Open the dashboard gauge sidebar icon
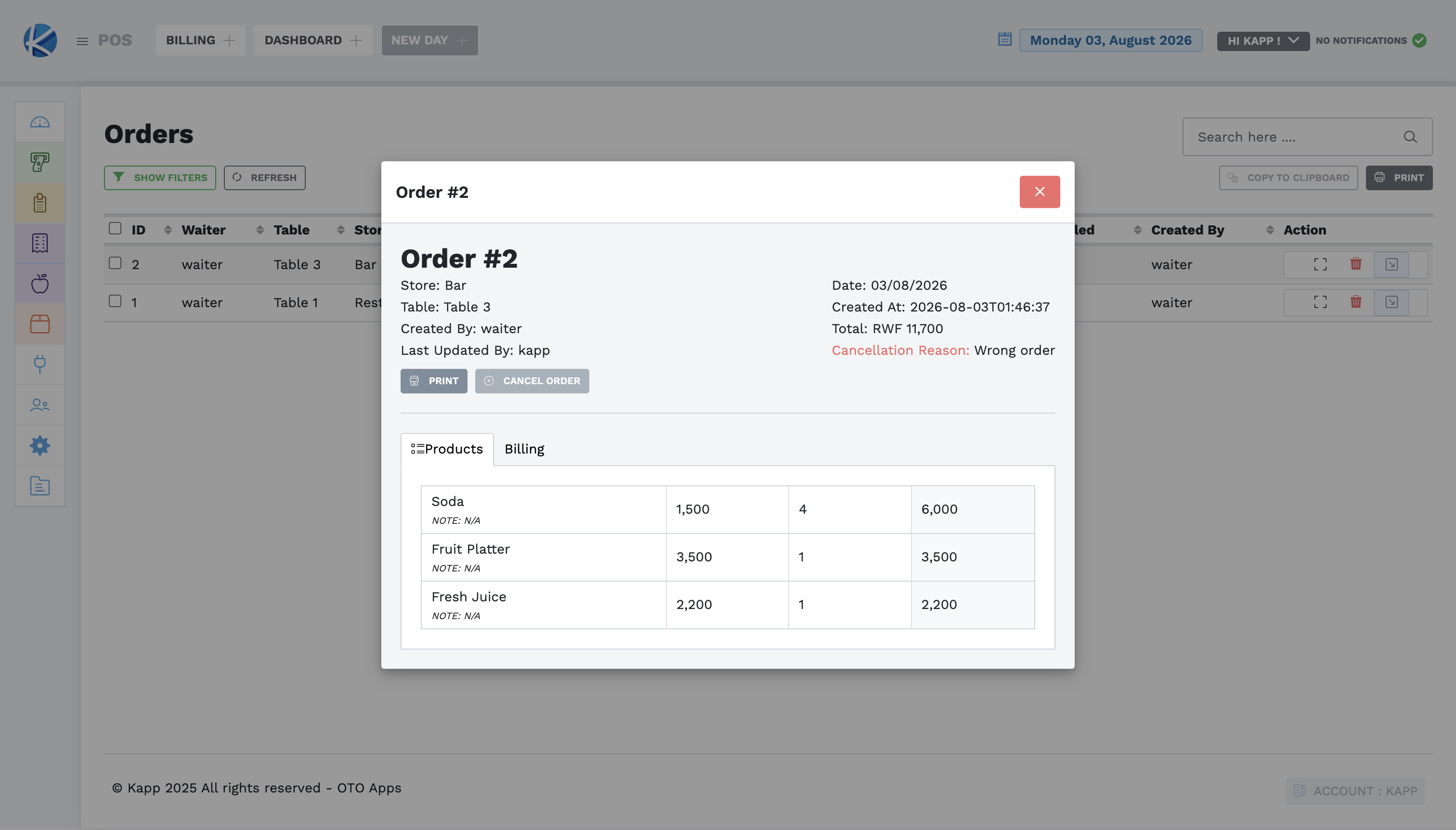 [x=40, y=122]
